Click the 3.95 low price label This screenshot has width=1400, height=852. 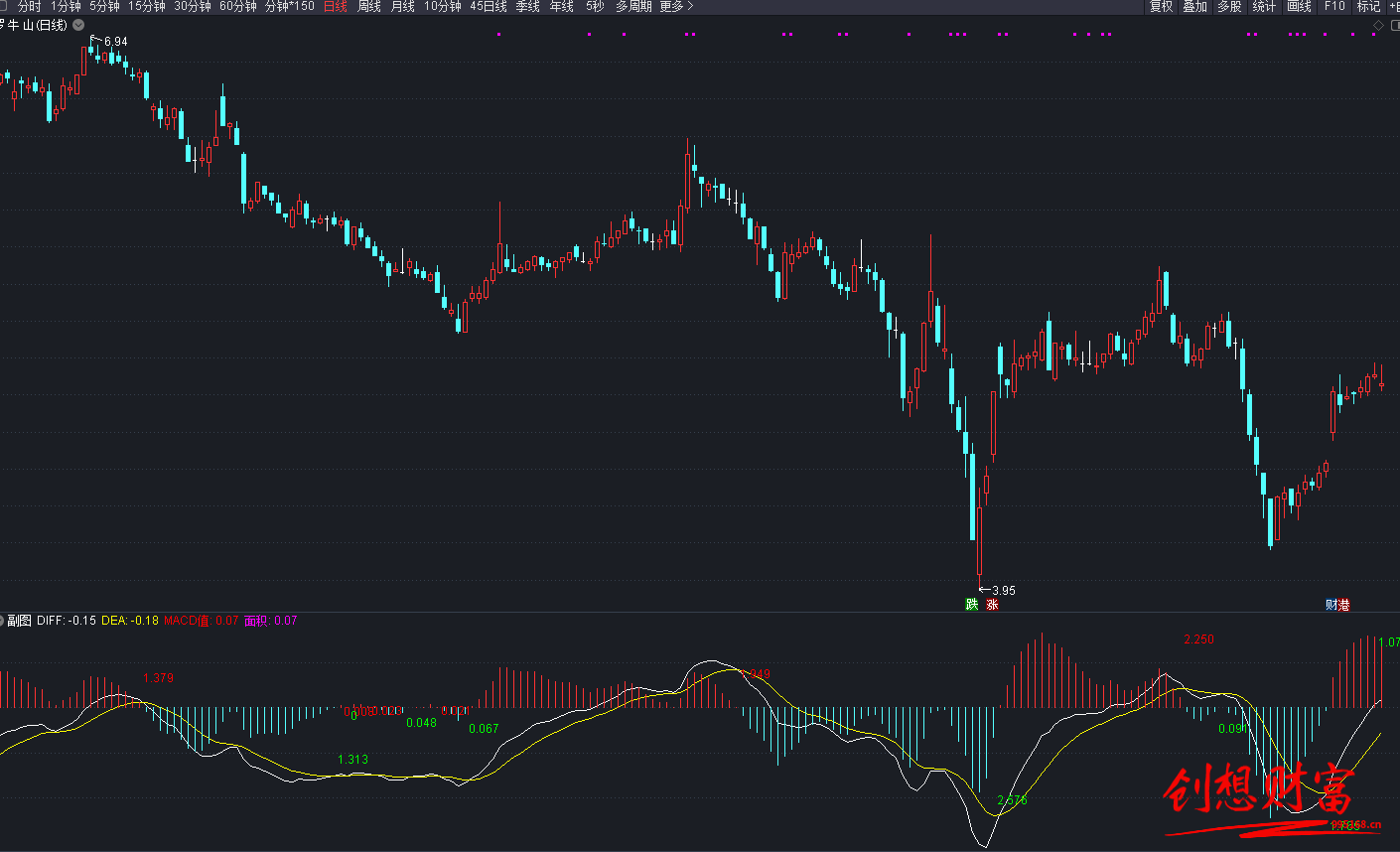[1003, 590]
